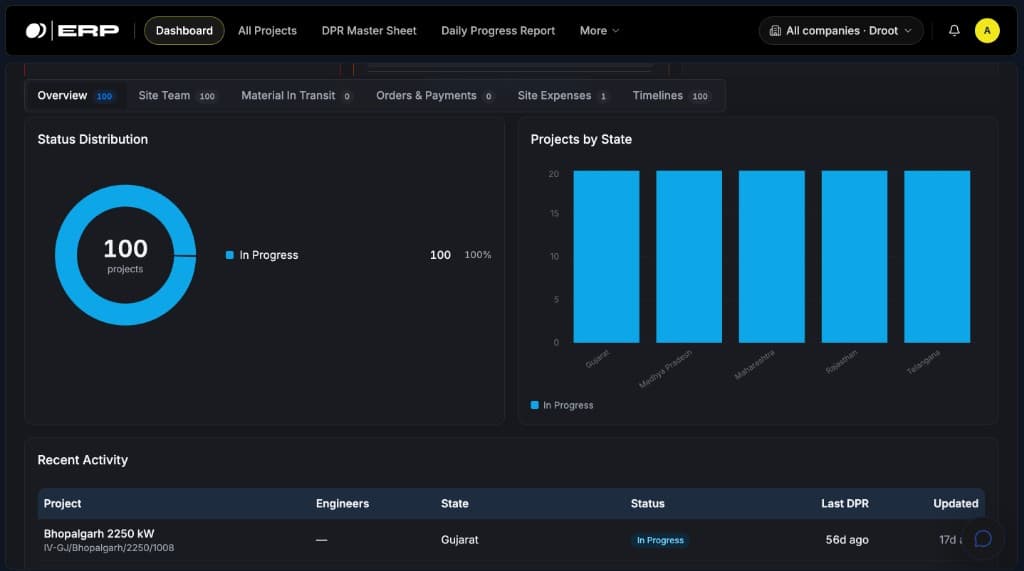This screenshot has height=571, width=1024.
Task: Sort by Engineers column header
Action: pyautogui.click(x=342, y=503)
